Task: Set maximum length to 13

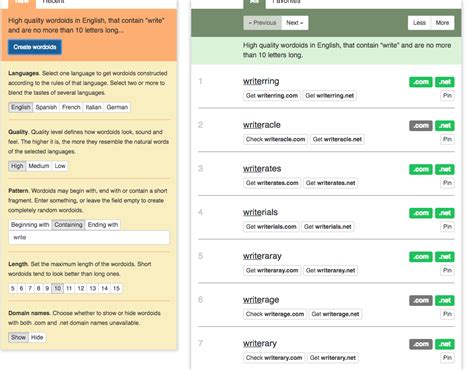Action: tap(93, 288)
